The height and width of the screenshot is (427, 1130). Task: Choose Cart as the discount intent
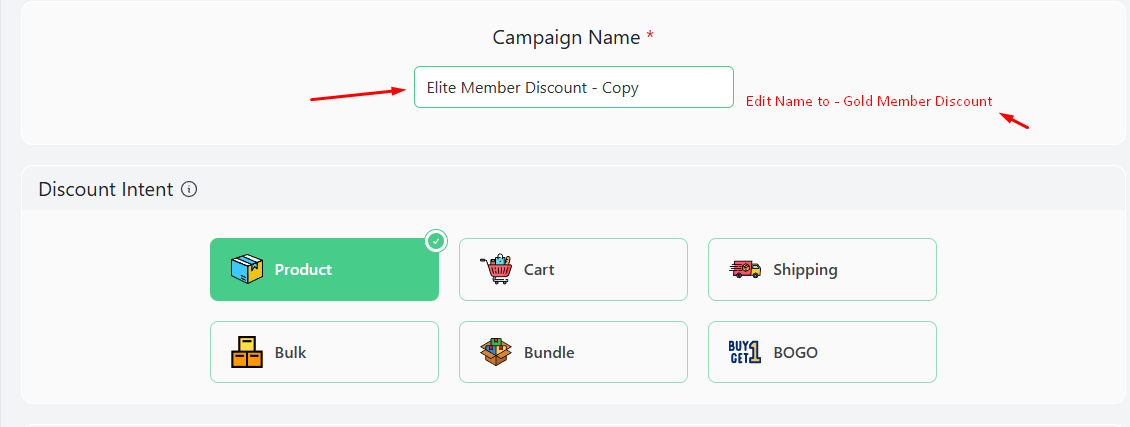[573, 269]
